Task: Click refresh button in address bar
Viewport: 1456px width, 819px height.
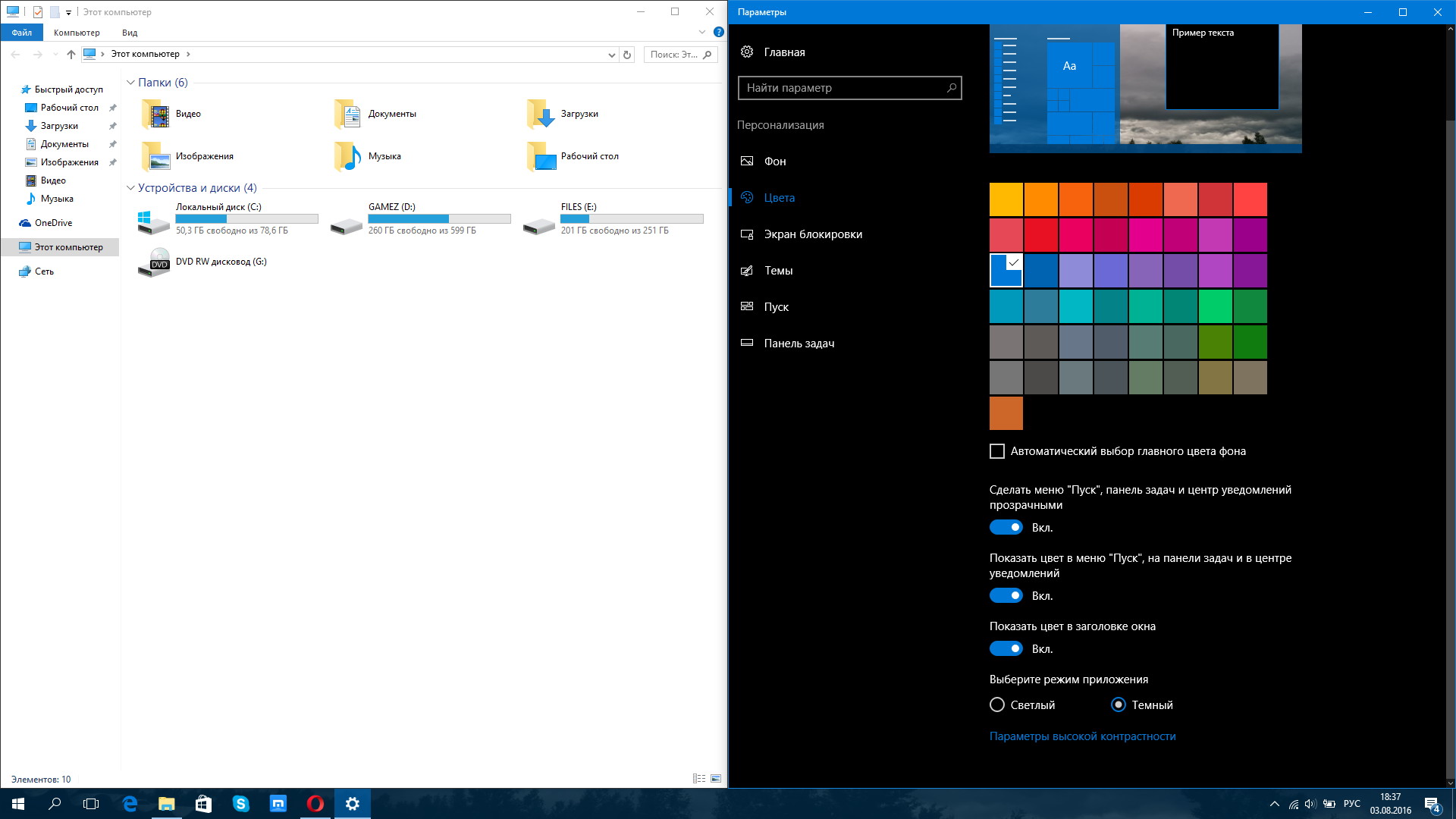Action: pos(627,55)
